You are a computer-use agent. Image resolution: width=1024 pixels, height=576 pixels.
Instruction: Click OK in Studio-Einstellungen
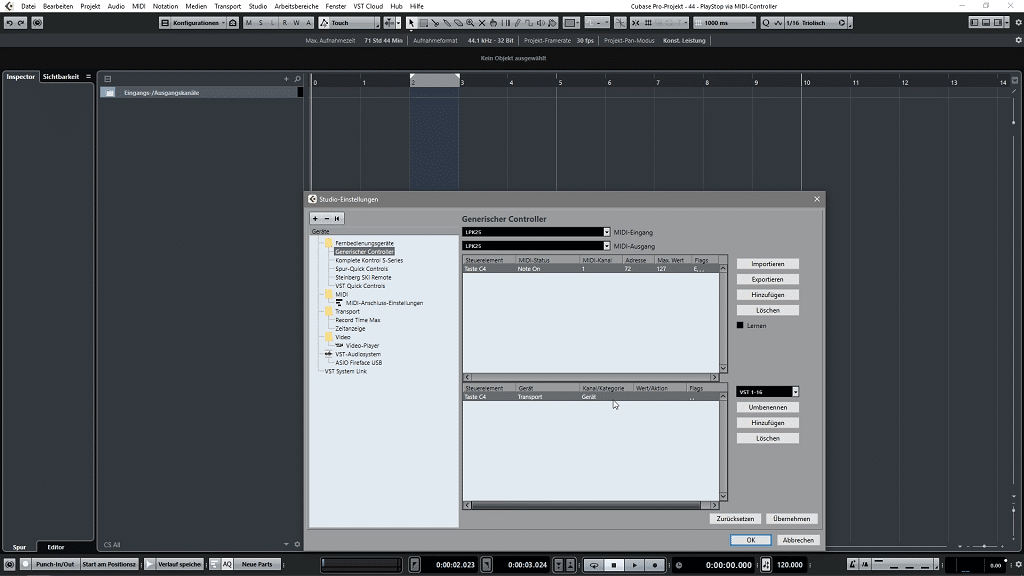[750, 540]
